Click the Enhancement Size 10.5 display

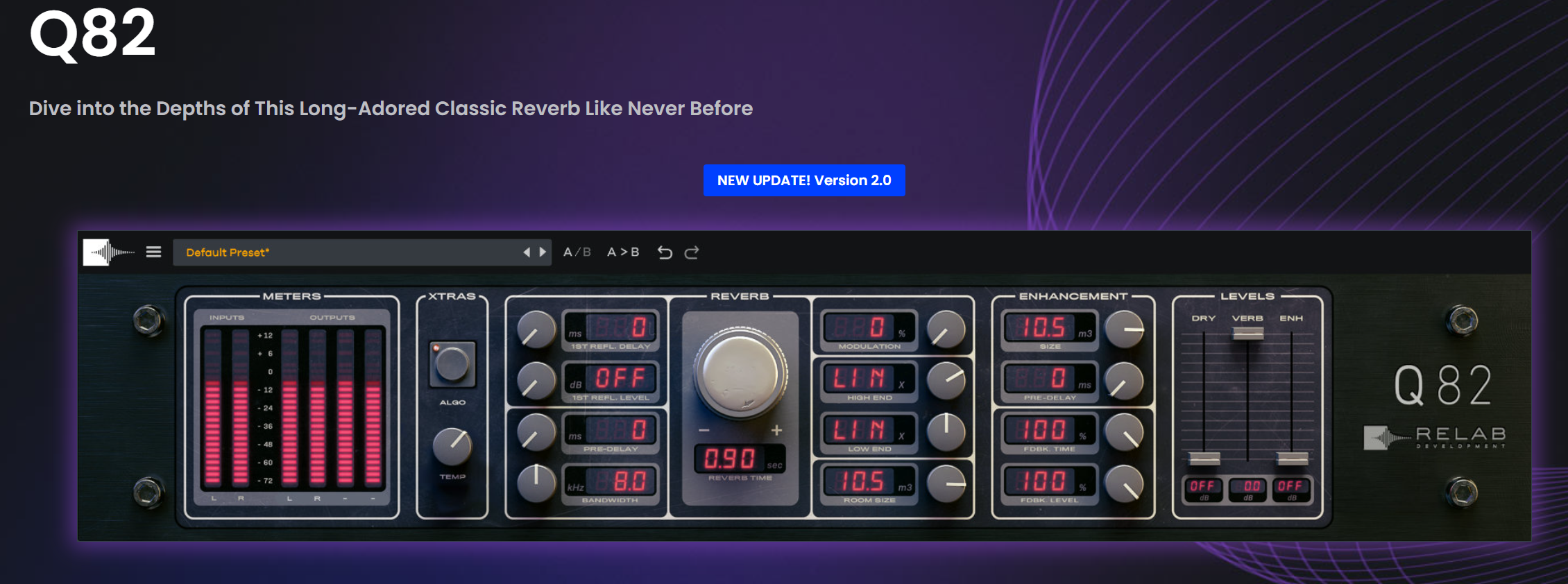tap(1050, 327)
